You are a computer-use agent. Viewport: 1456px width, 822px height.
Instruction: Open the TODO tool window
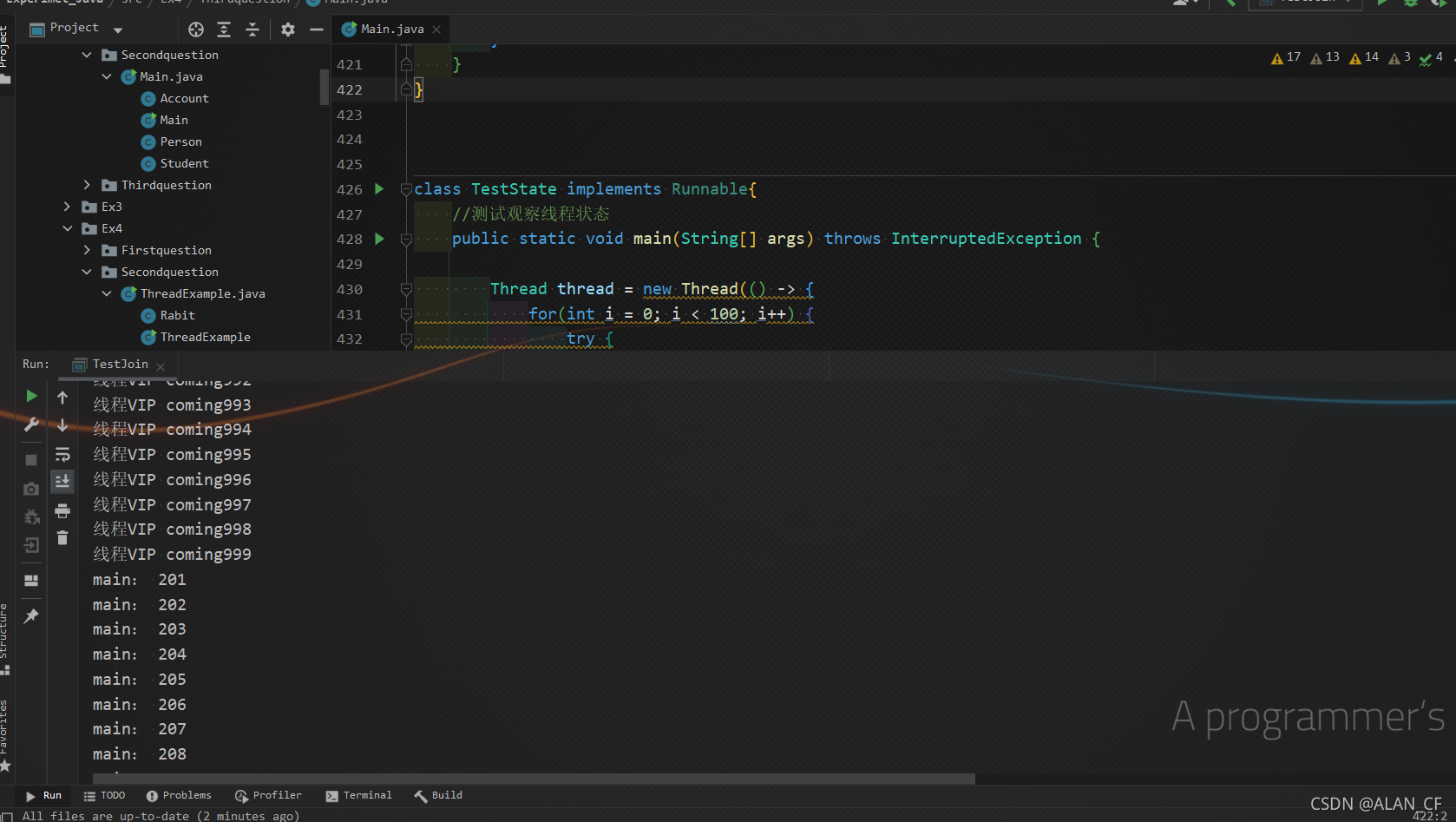coord(104,795)
